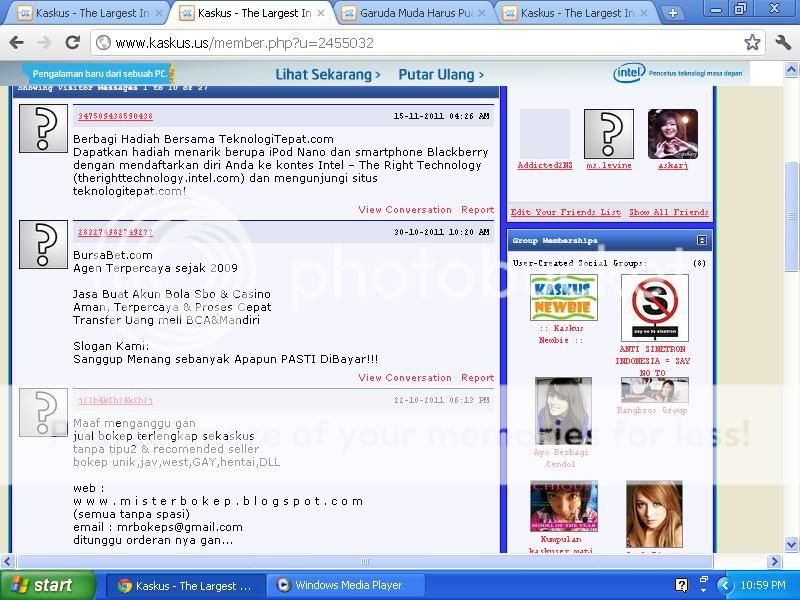Screen dimensions: 800x600
Task: Click the blank avatar above Addicted2NS
Action: tap(545, 134)
